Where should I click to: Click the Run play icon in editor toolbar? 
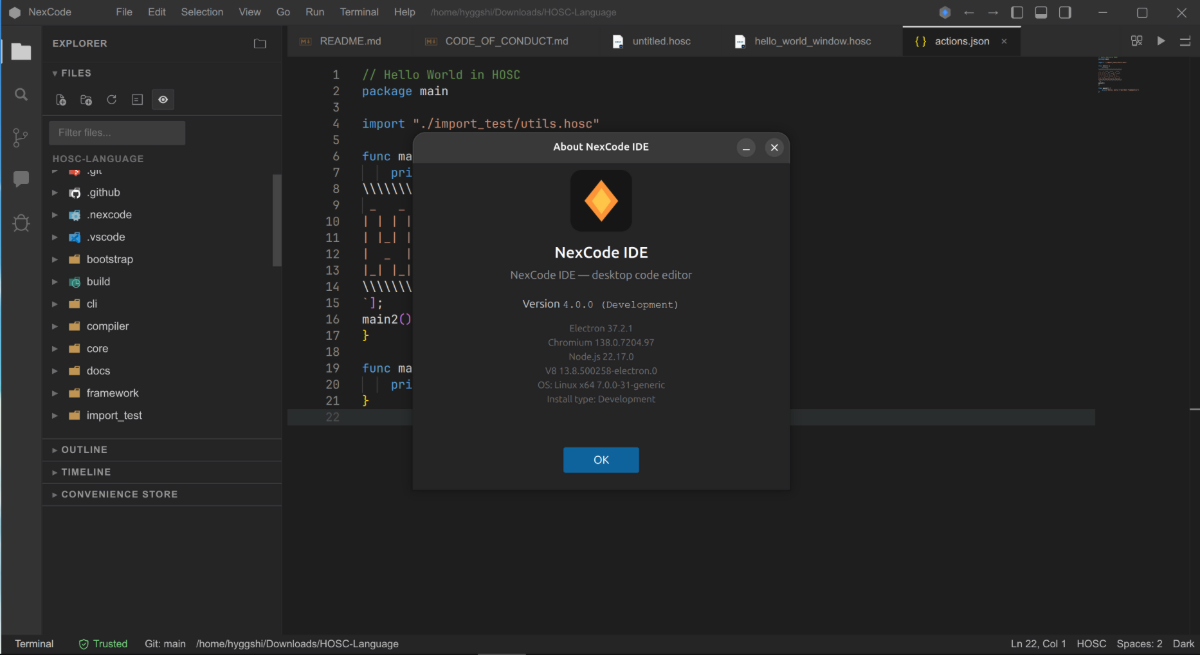tap(1161, 41)
